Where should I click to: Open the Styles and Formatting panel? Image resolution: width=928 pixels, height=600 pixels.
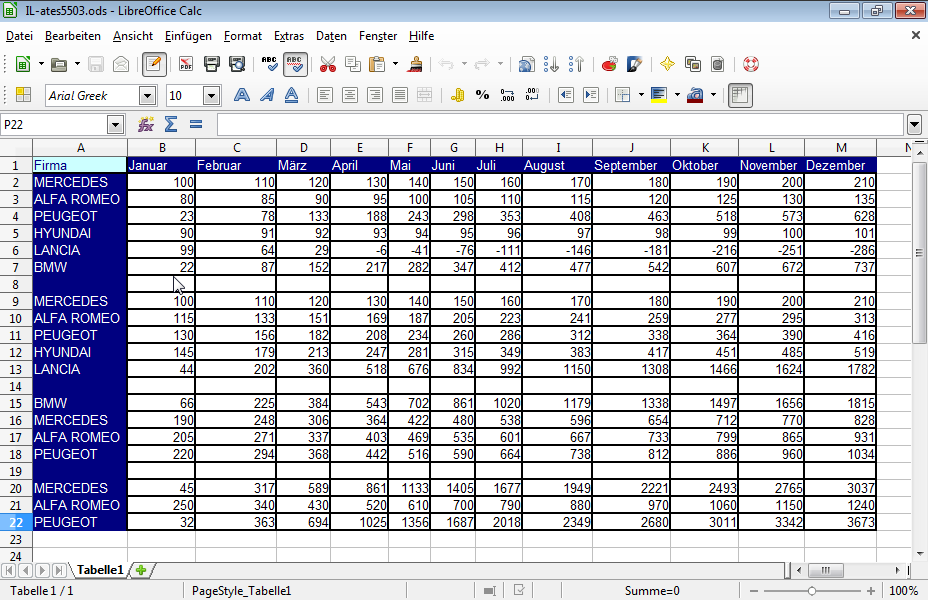coord(23,95)
